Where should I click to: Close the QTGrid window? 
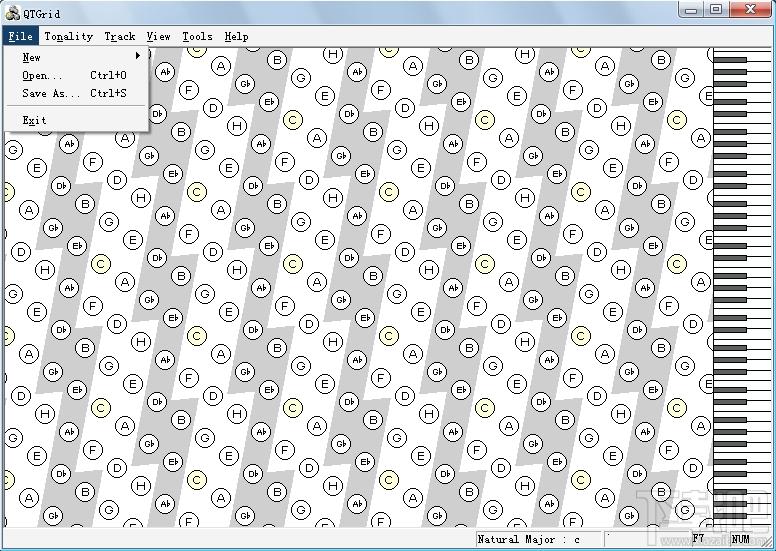click(750, 9)
